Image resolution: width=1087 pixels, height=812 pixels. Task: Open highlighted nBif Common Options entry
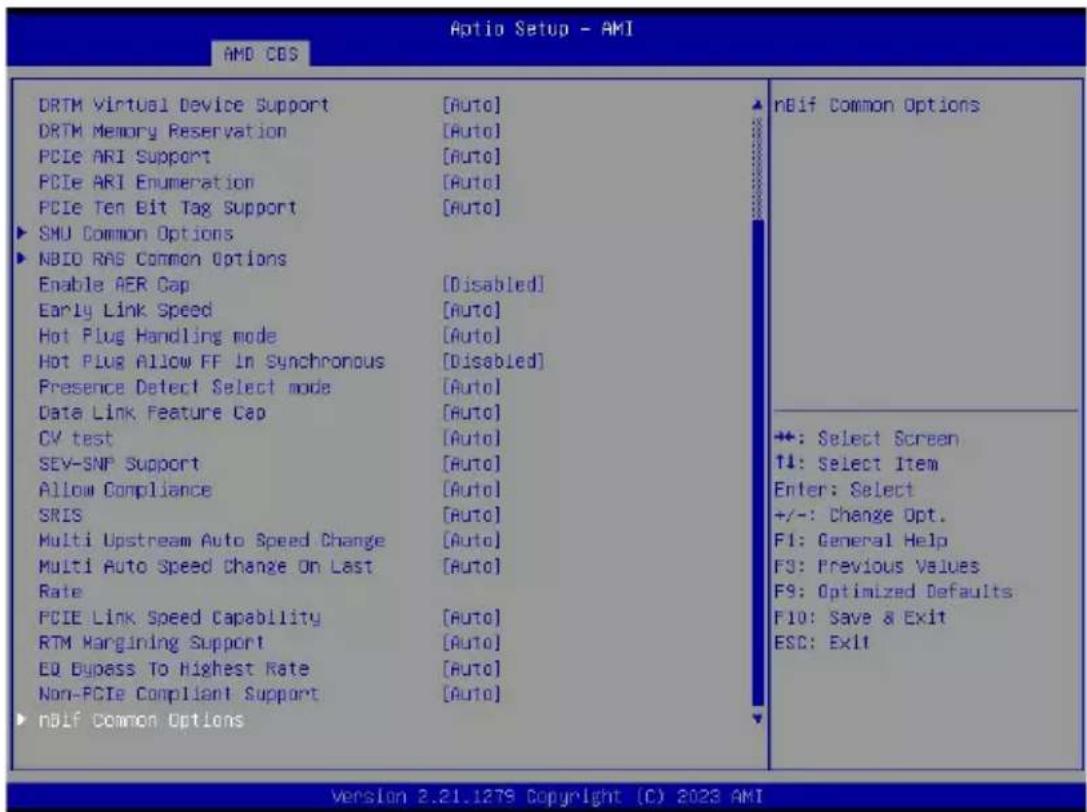point(141,720)
